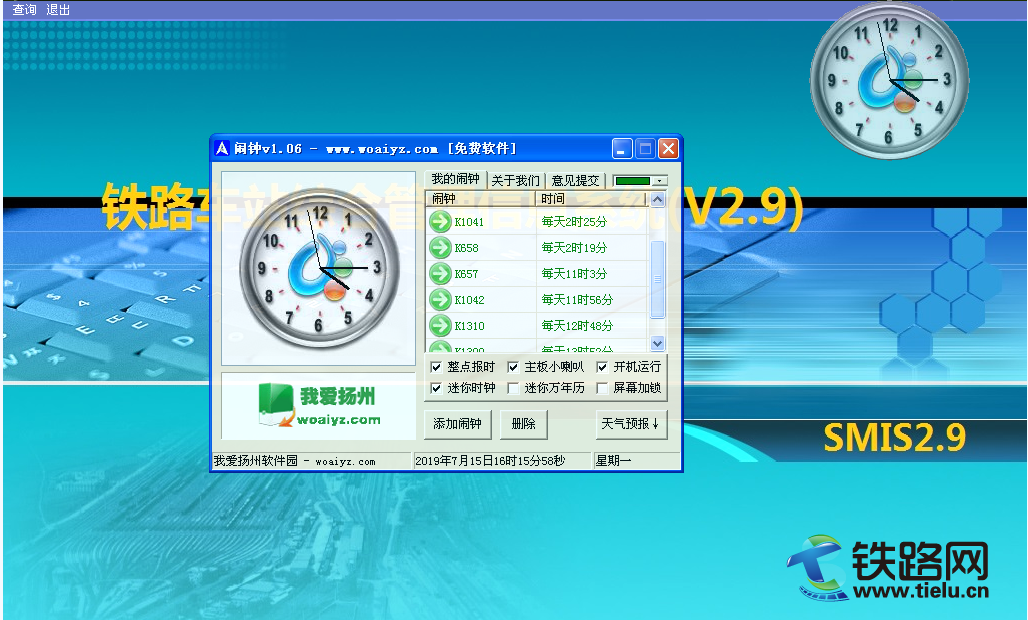1028x620 pixels.
Task: Click the green arrow icon beside K1041
Action: click(440, 222)
